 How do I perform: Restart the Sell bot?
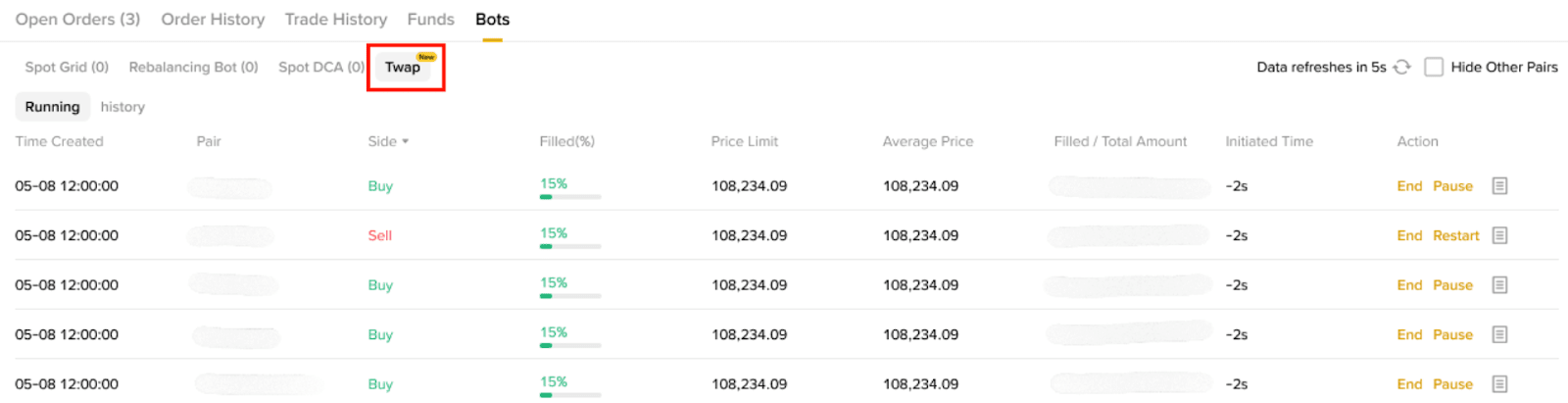(x=1455, y=235)
